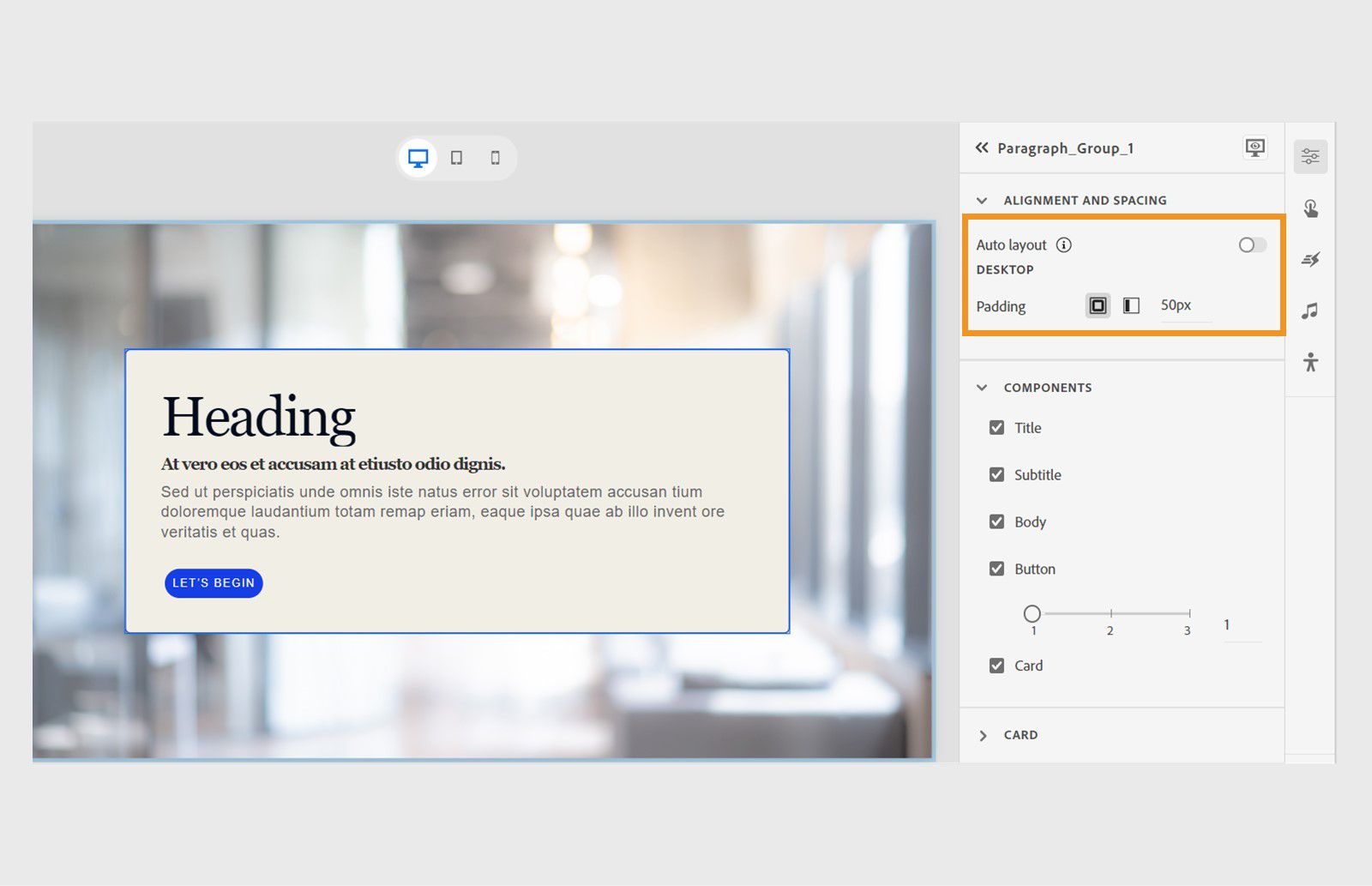
Task: Collapse the right properties panel with double chevron
Action: click(x=980, y=148)
